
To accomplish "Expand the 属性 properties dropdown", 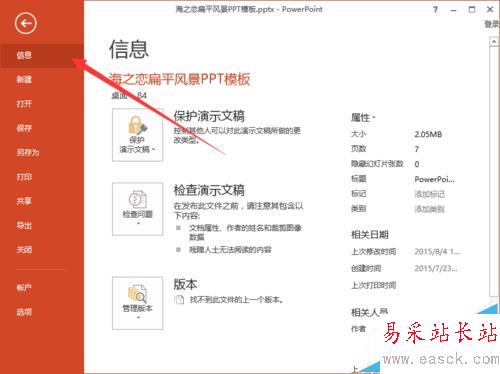I will click(x=363, y=117).
